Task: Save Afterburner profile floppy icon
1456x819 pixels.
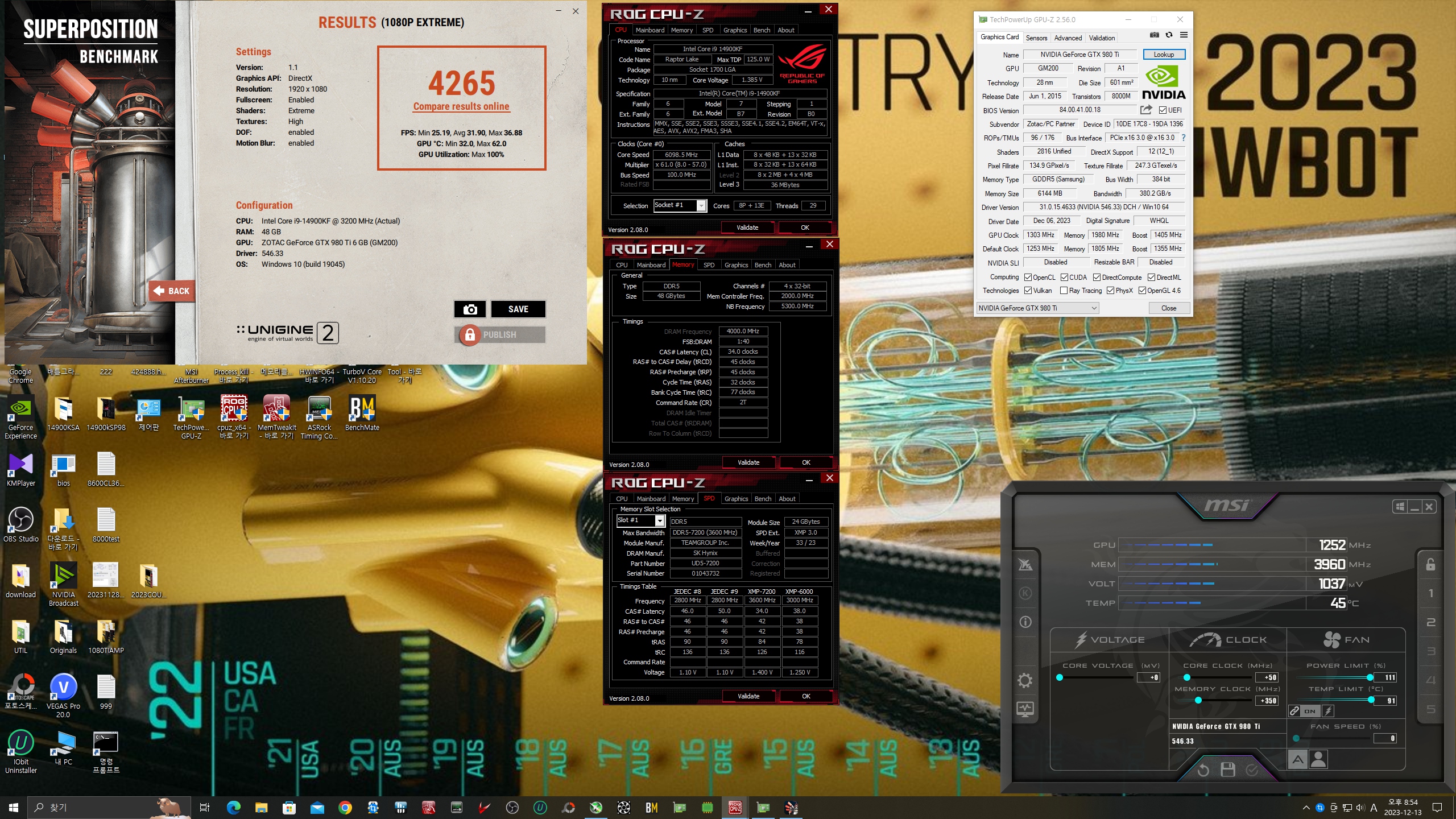Action: [x=1228, y=770]
